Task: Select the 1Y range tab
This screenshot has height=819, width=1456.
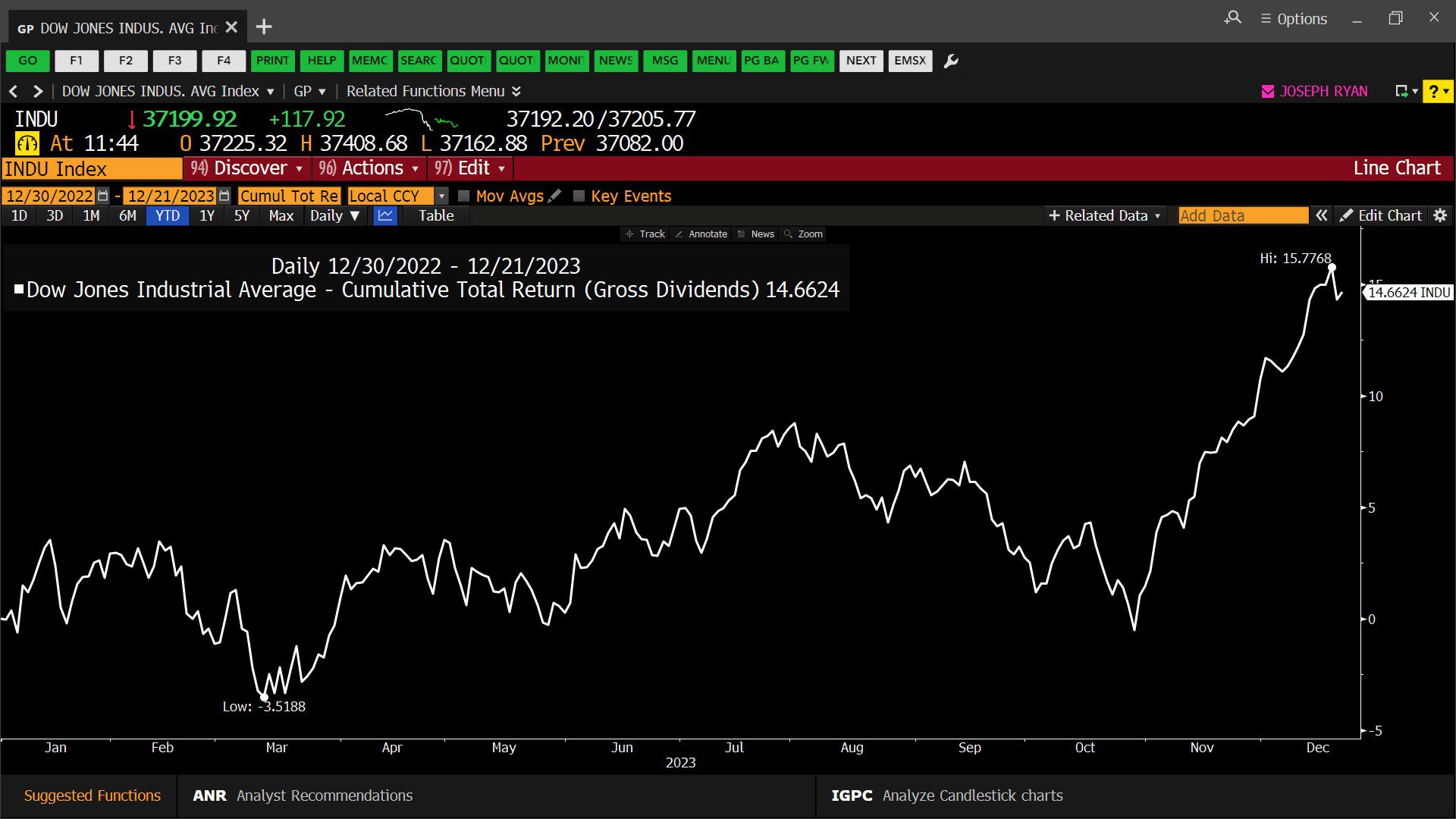Action: click(206, 216)
